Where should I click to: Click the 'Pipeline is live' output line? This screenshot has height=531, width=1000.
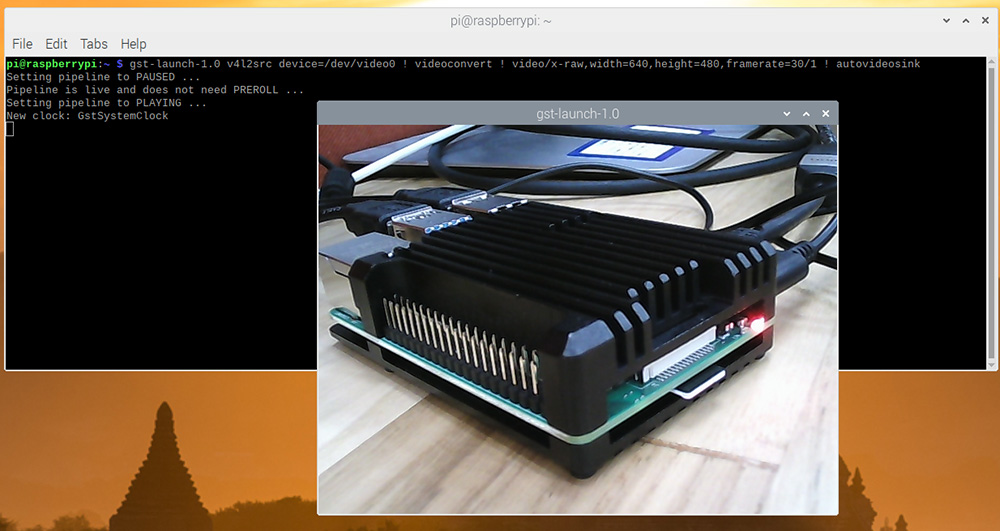(155, 90)
